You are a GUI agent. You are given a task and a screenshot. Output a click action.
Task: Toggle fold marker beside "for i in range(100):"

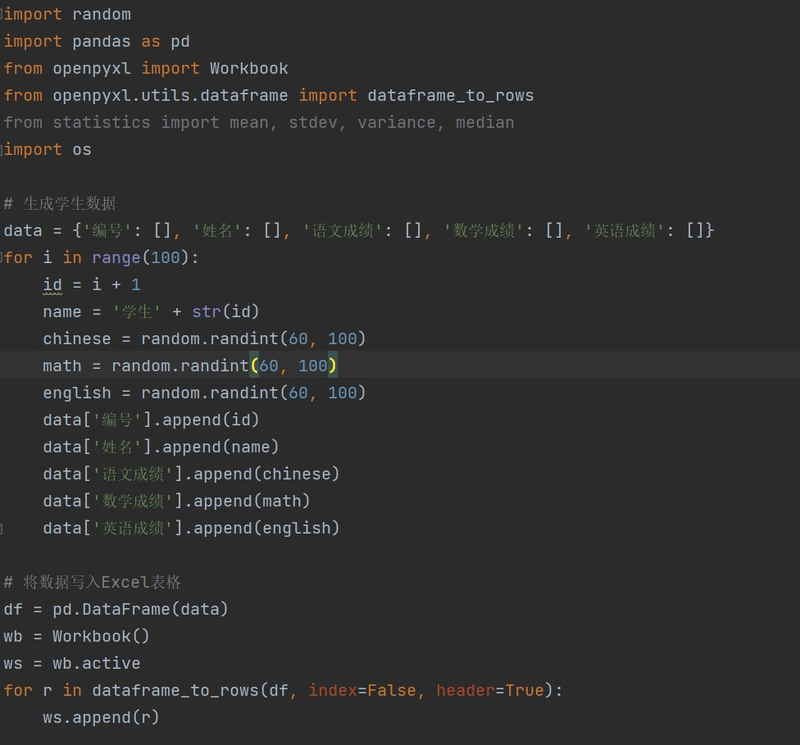[x=2, y=258]
